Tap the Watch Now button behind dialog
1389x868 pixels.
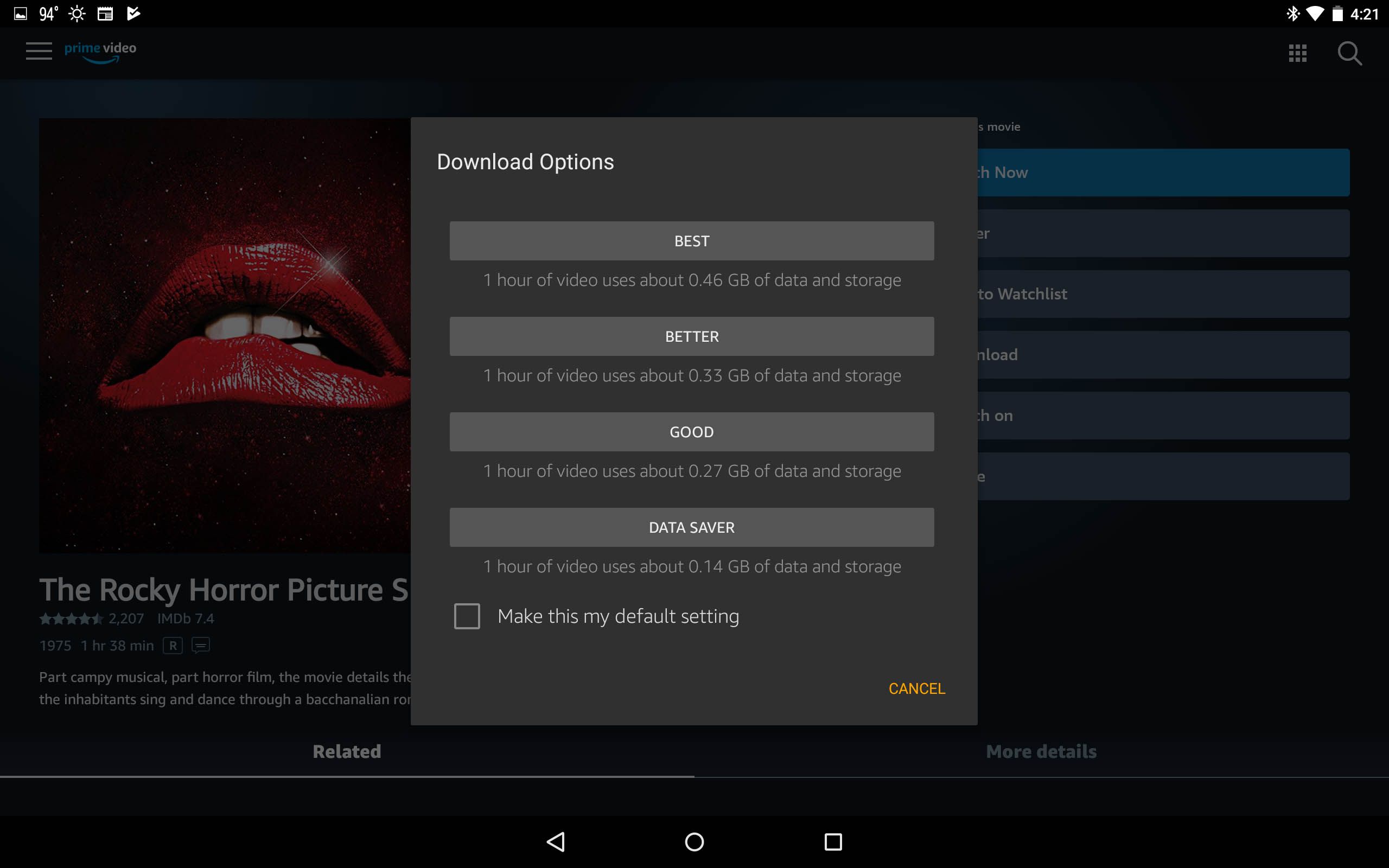[1163, 172]
